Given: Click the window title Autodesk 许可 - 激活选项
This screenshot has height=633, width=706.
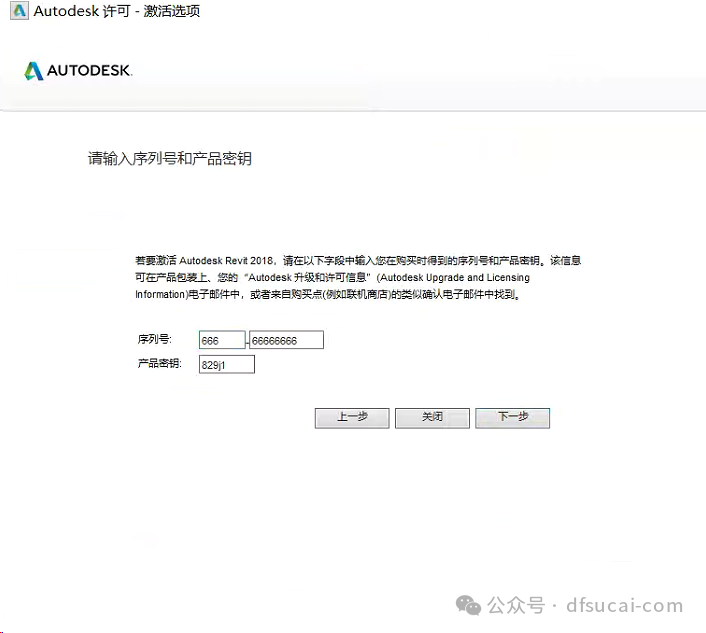Looking at the screenshot, I should coord(117,11).
